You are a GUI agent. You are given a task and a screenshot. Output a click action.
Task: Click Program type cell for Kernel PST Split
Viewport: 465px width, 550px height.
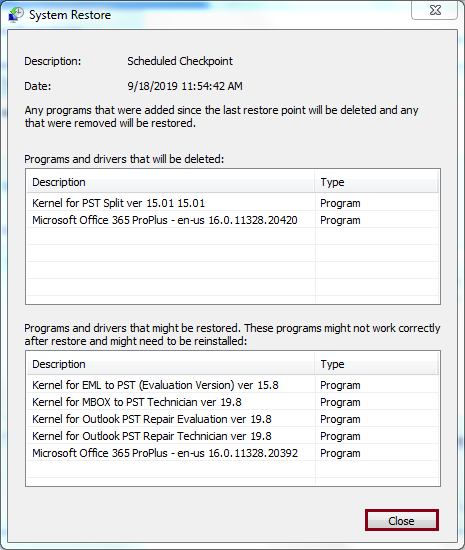tap(340, 203)
